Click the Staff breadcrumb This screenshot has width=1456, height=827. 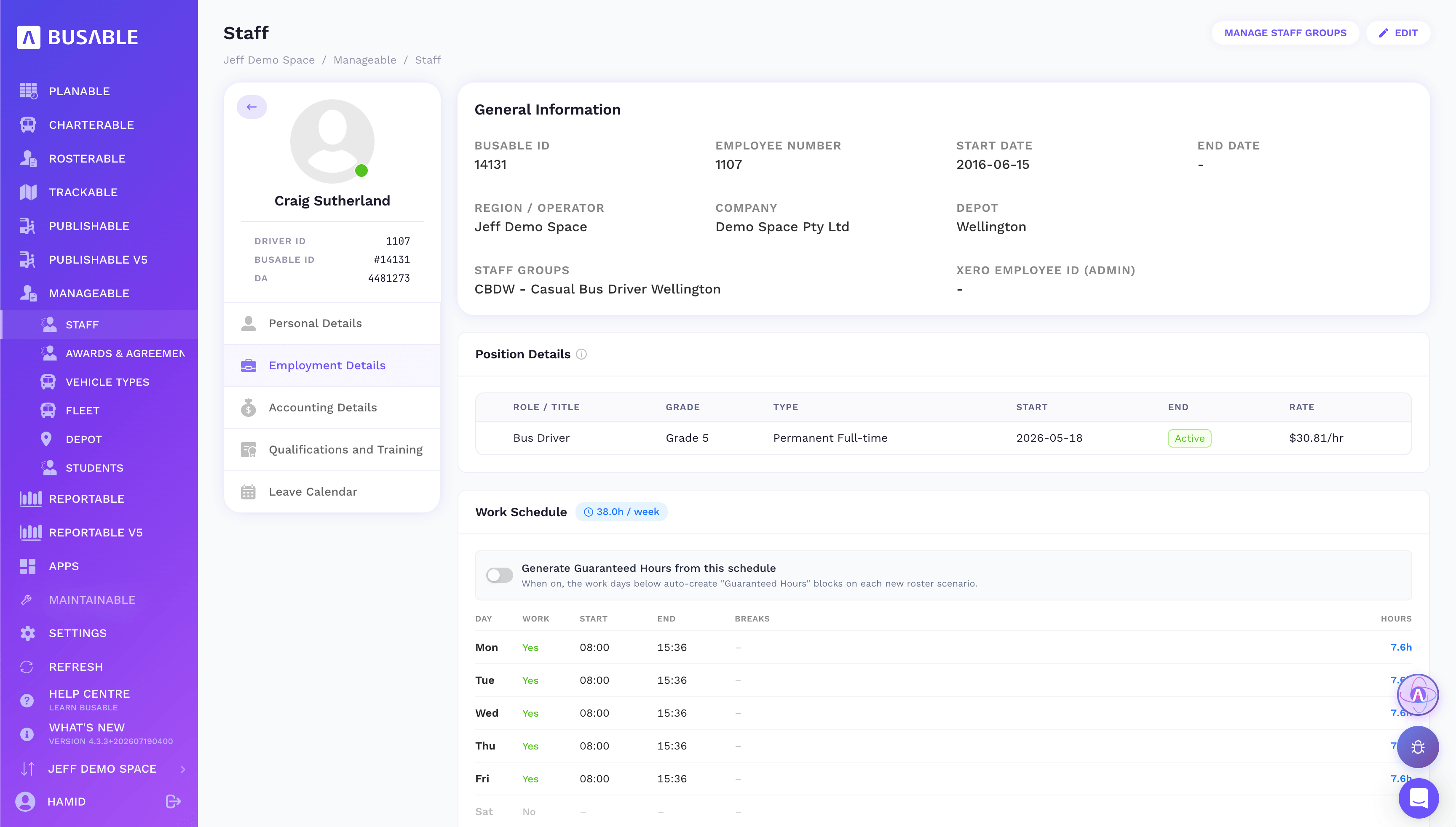(x=428, y=60)
